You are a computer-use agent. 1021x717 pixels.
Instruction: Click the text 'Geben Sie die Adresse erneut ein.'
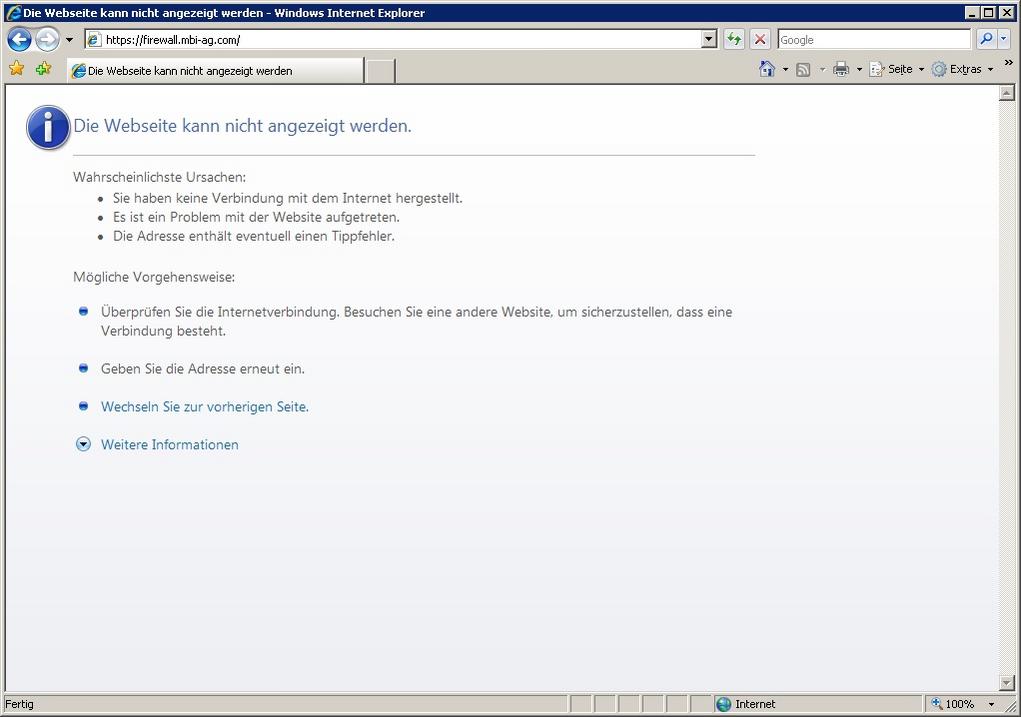[x=203, y=369]
